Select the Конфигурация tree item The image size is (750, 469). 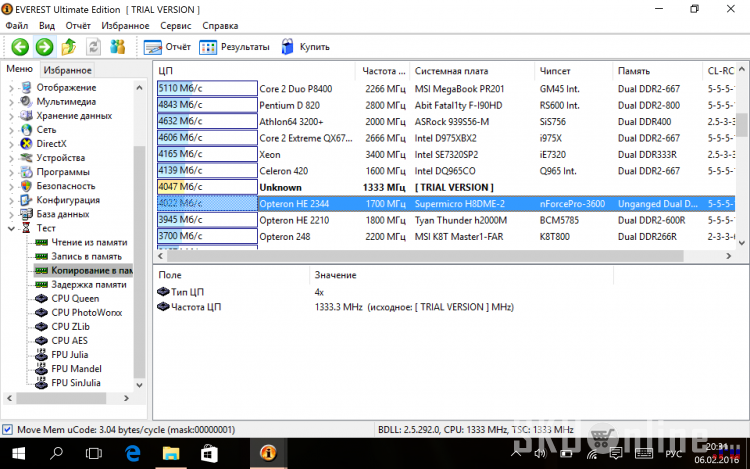click(68, 200)
